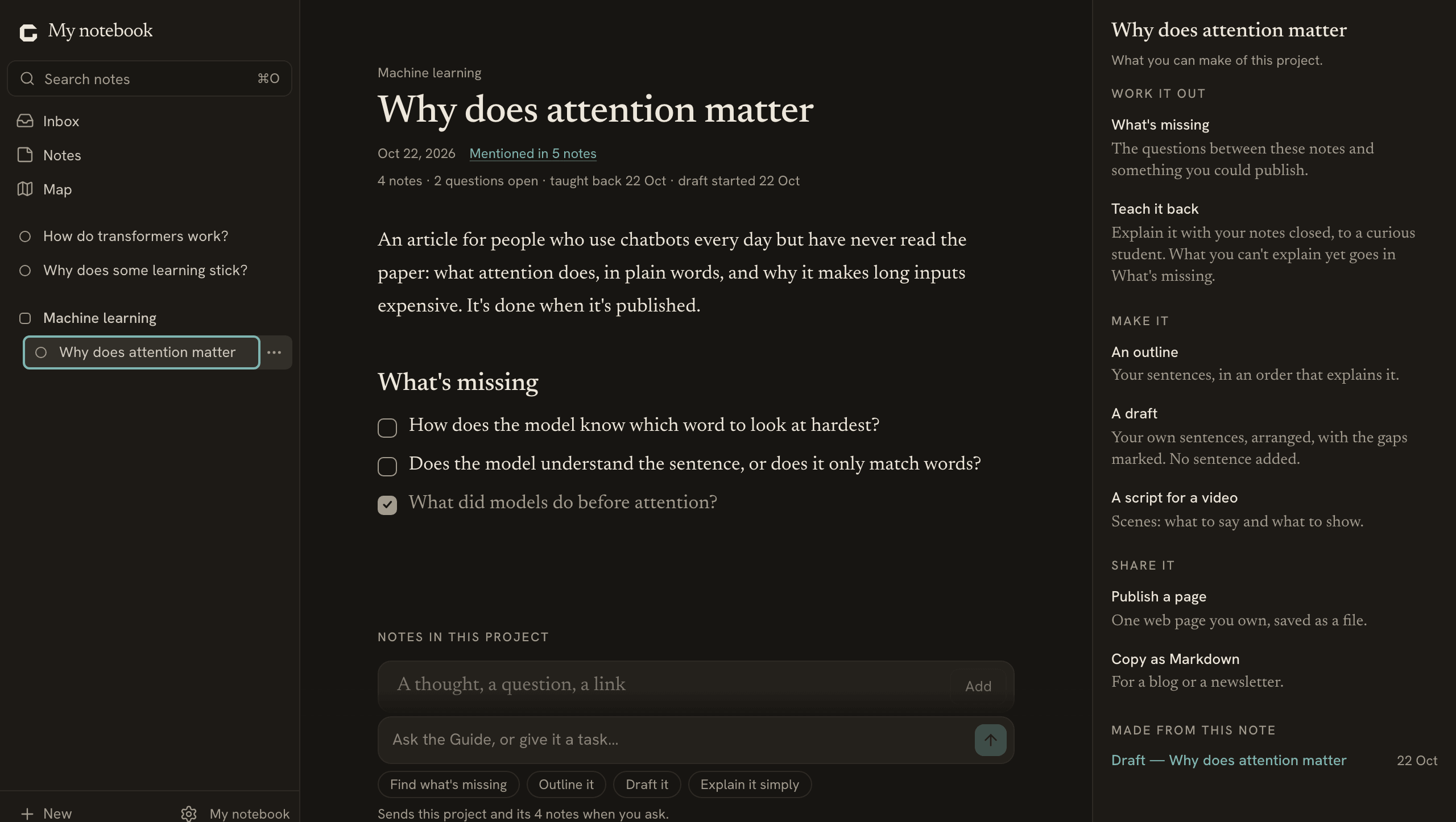Open Inbox via its tray icon
This screenshot has width=1456, height=822.
point(25,121)
